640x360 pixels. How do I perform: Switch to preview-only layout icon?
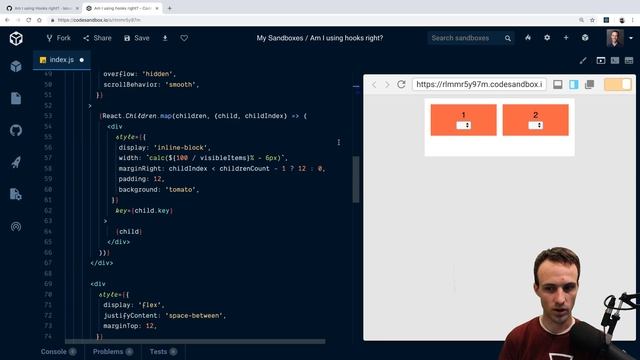coord(600,61)
